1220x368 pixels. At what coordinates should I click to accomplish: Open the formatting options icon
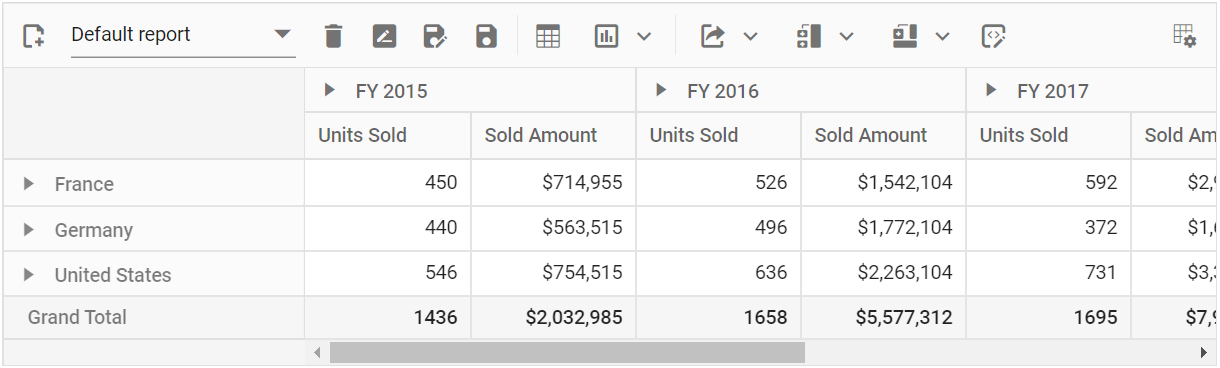993,37
